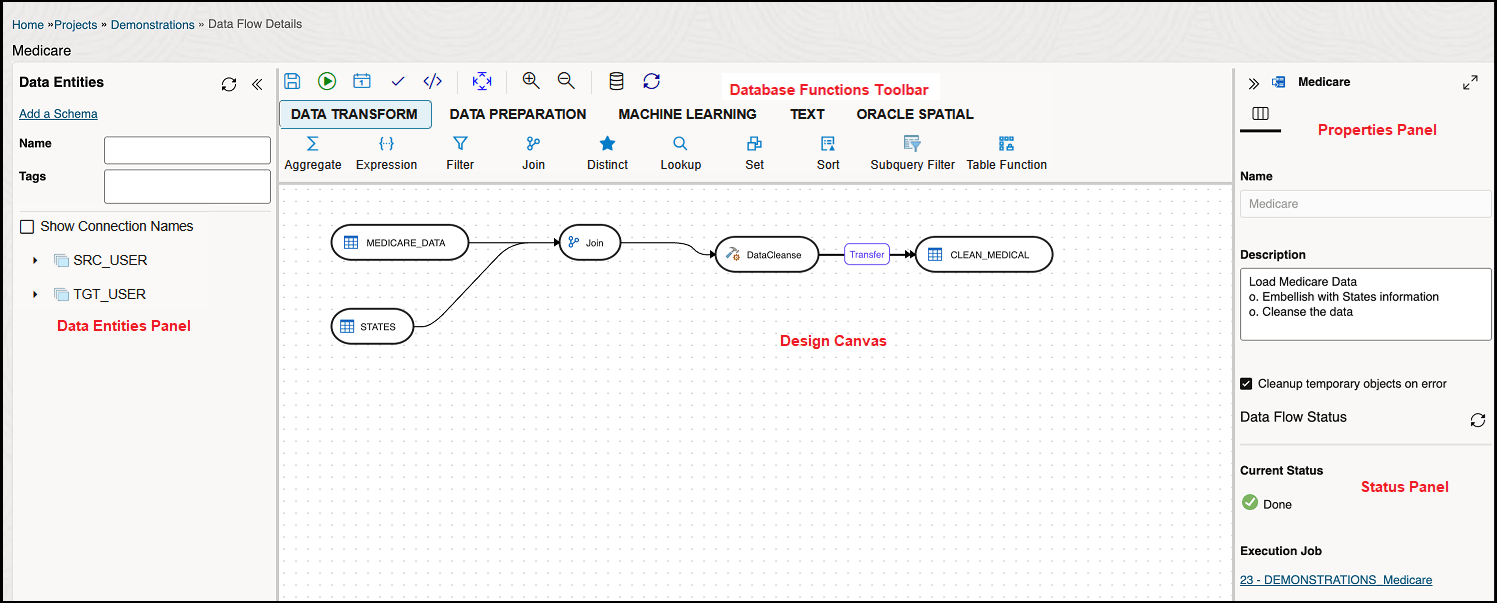The height and width of the screenshot is (603, 1497).
Task: Open the MACHINE LEARNING tab
Action: click(687, 114)
